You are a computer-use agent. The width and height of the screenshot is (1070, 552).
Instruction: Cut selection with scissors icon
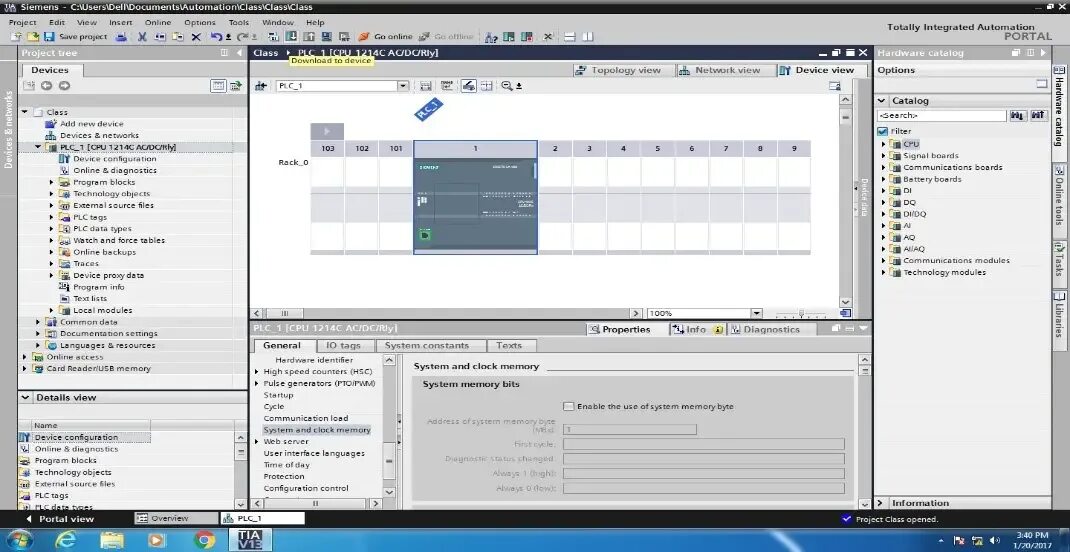[x=142, y=37]
